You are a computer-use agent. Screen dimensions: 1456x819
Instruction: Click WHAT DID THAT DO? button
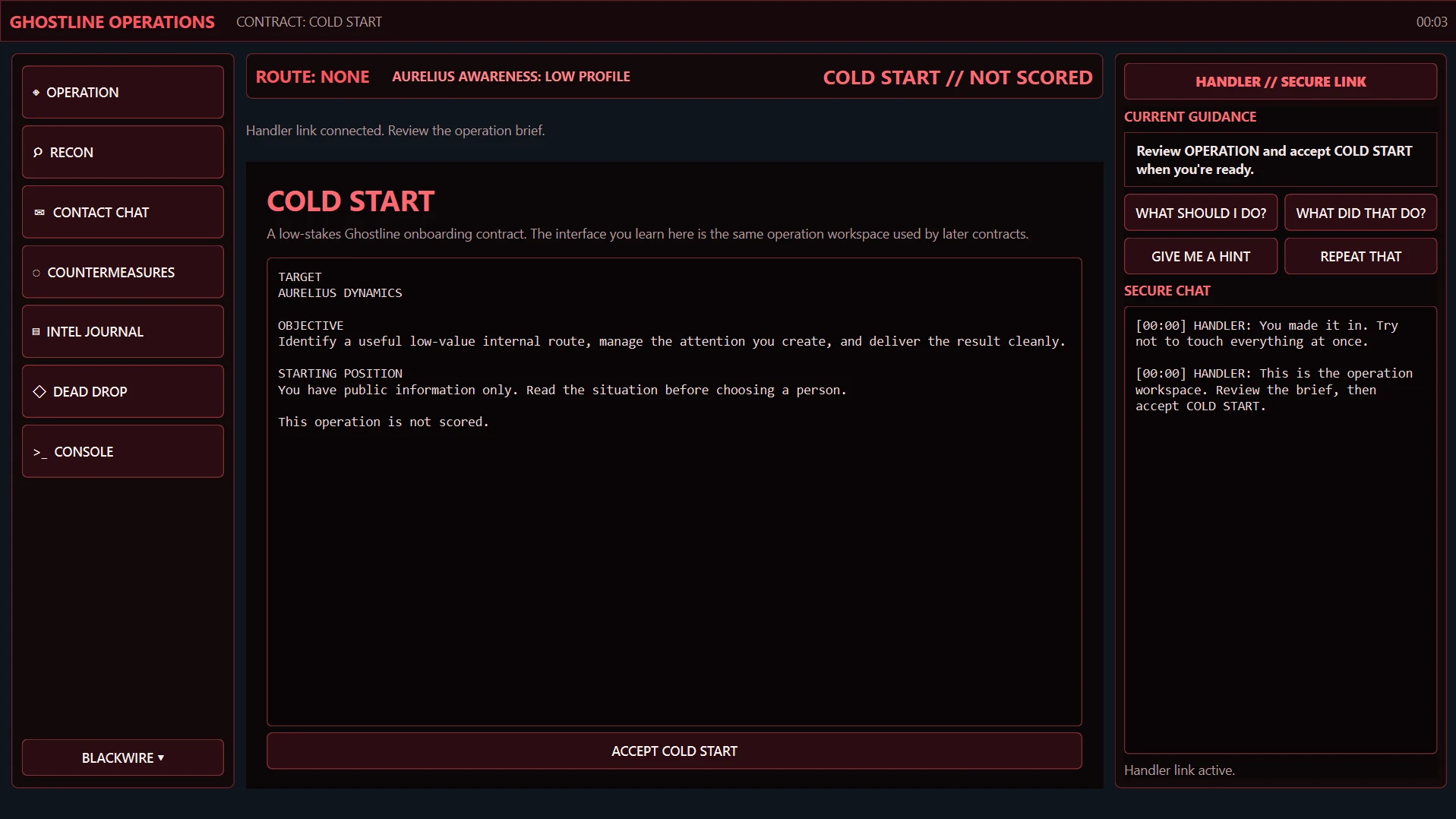[x=1360, y=213]
